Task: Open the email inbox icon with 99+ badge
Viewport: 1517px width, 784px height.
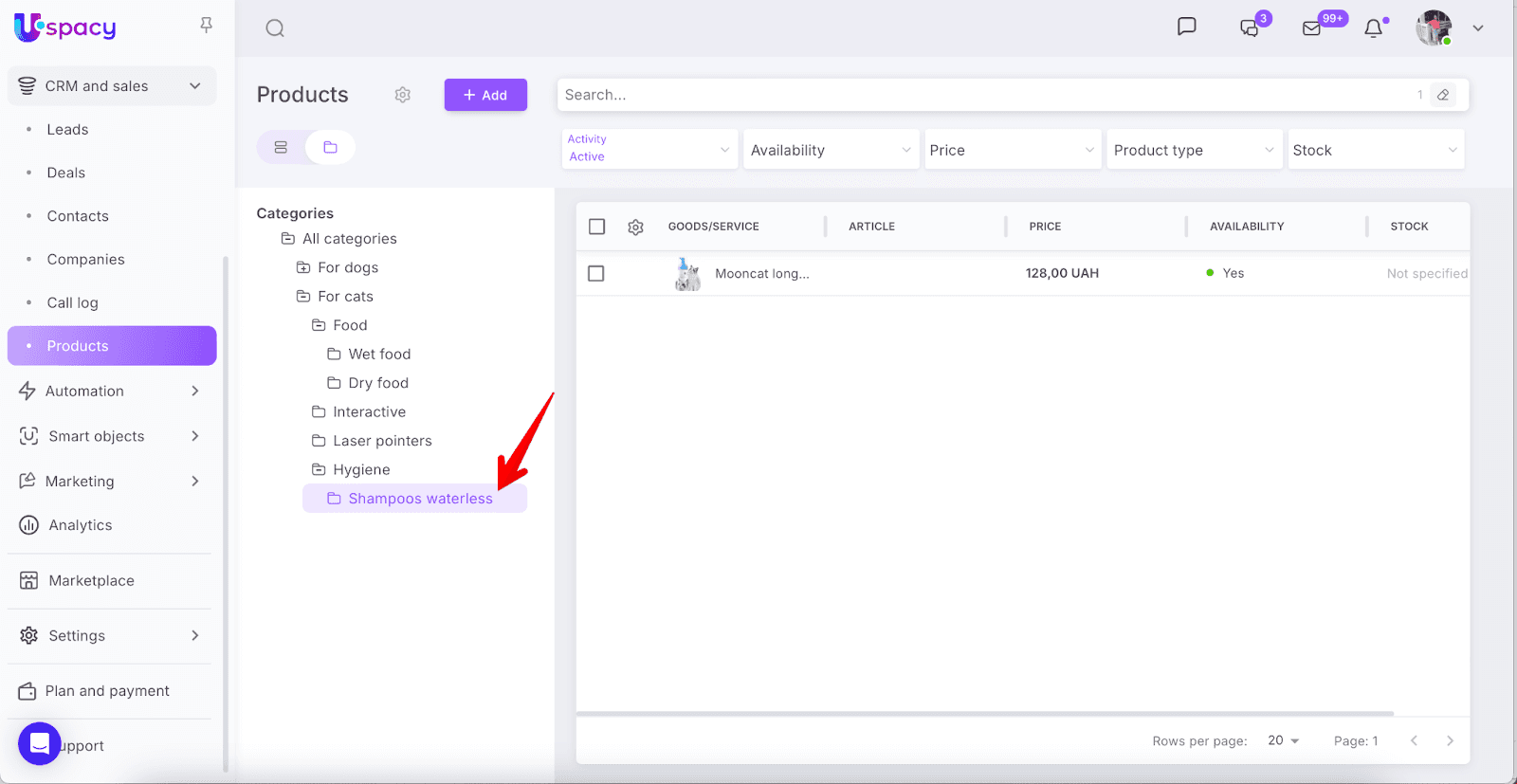Action: (x=1312, y=28)
